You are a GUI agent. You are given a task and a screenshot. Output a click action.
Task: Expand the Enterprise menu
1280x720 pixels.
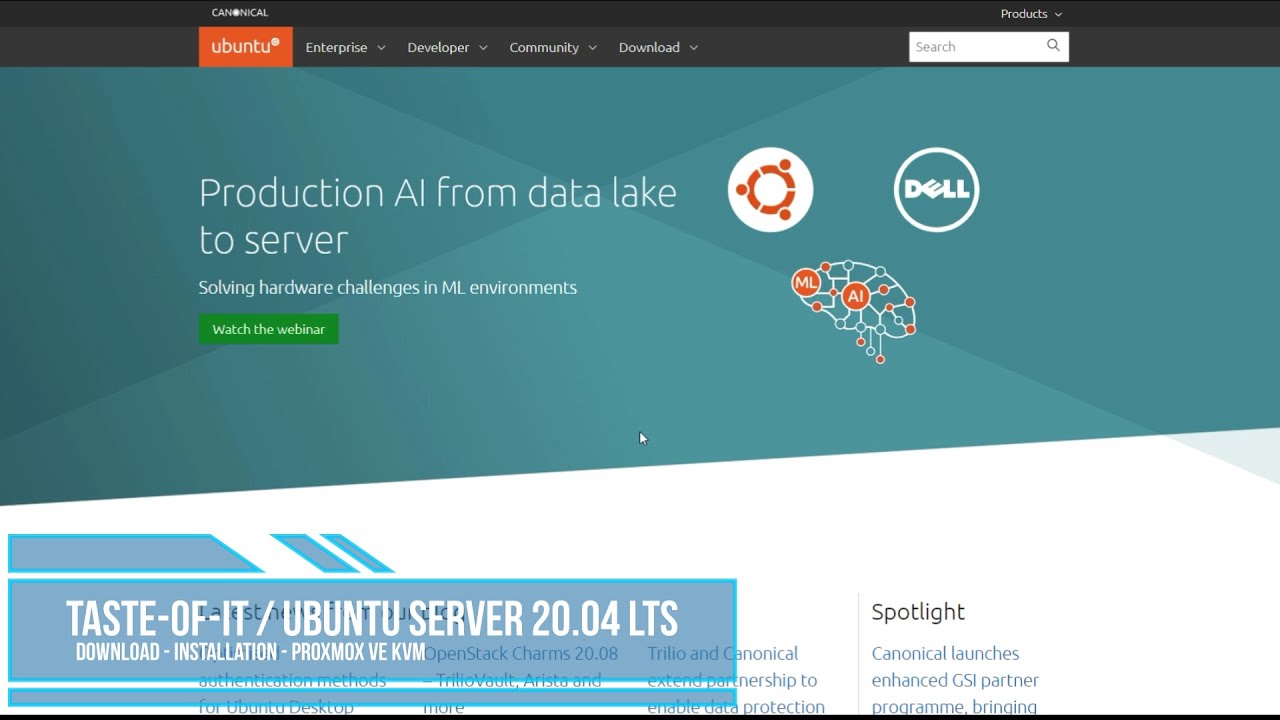345,47
